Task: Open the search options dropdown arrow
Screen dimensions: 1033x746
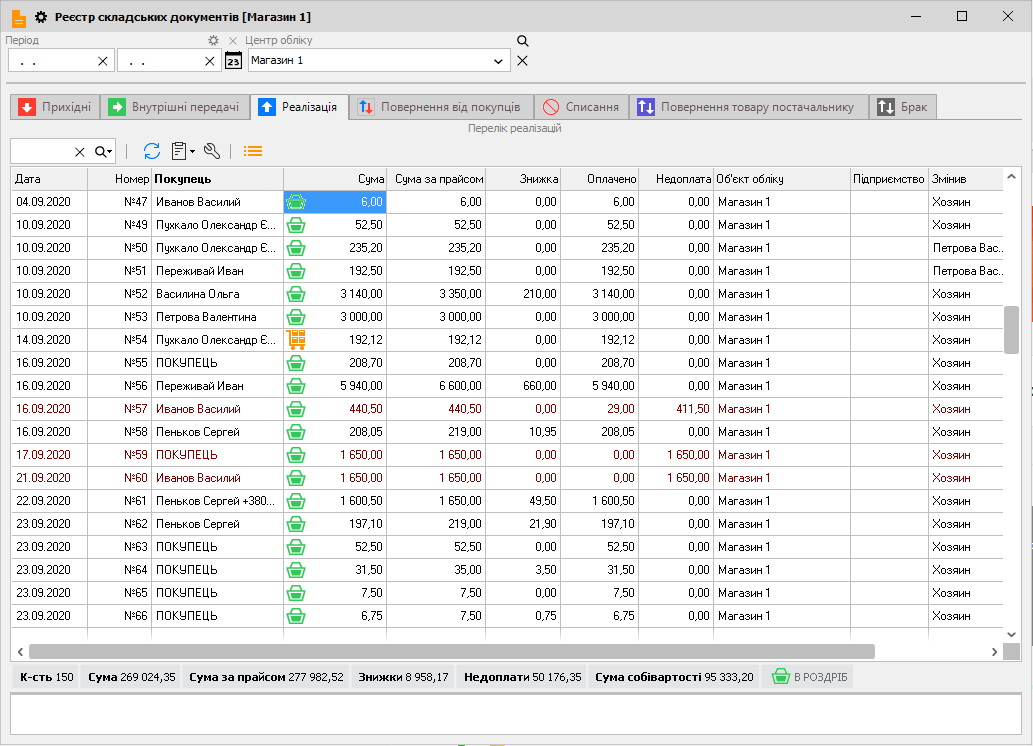Action: (x=104, y=151)
